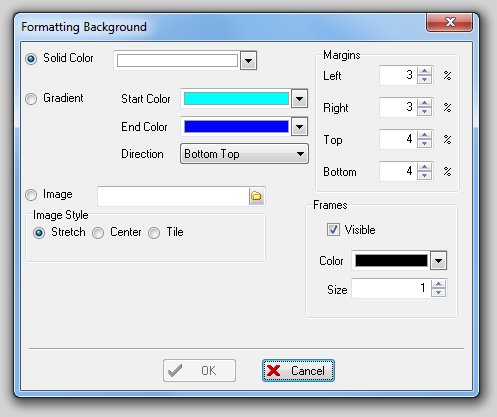The image size is (497, 417).
Task: Increase the Left margin value
Action: click(x=424, y=71)
